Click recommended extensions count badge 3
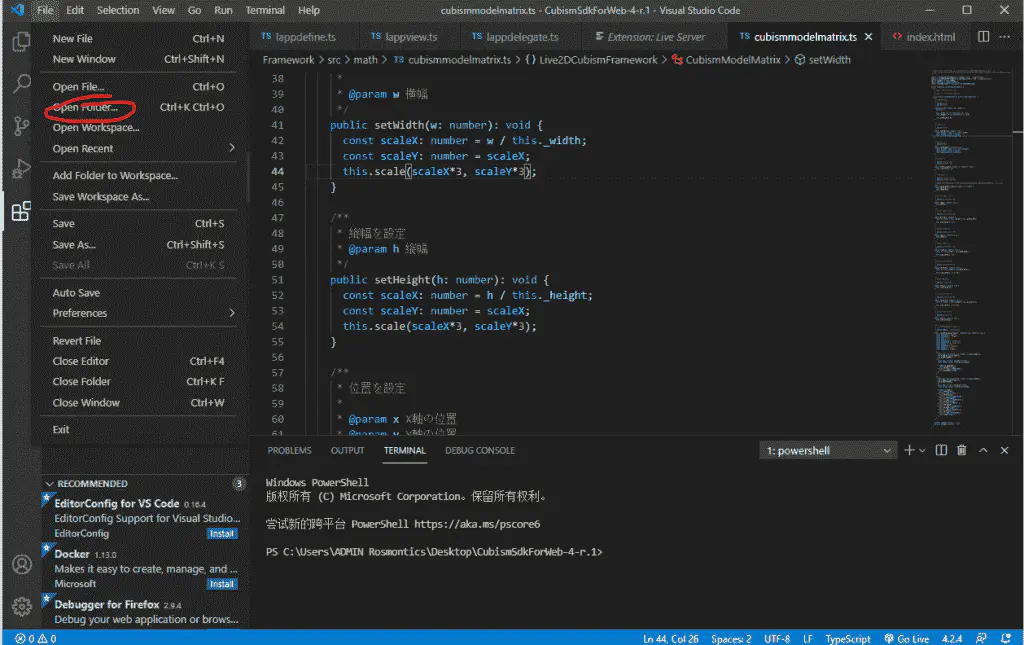The height and width of the screenshot is (645, 1024). (239, 484)
